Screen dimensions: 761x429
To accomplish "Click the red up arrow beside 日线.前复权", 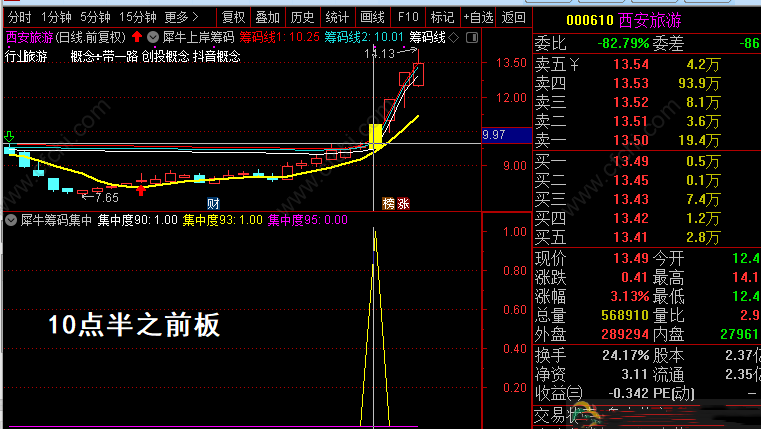I will pyautogui.click(x=137, y=37).
